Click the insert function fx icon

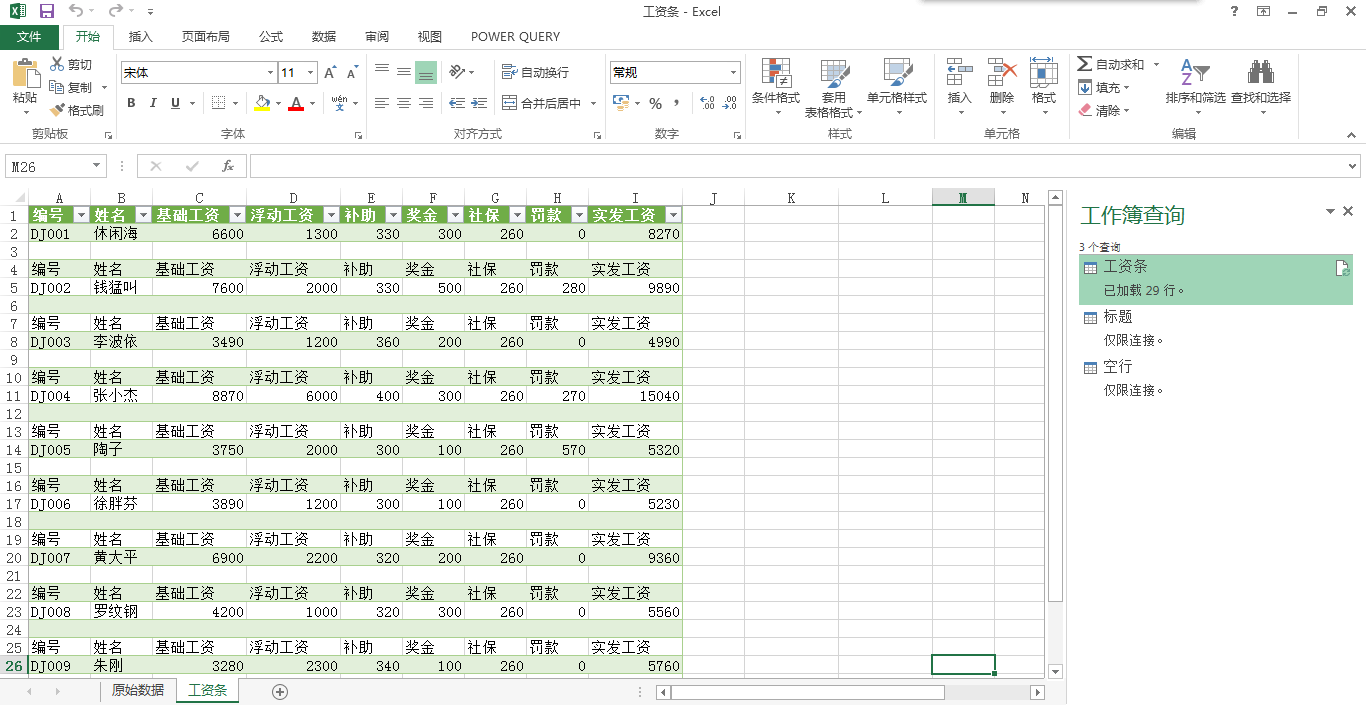point(228,166)
